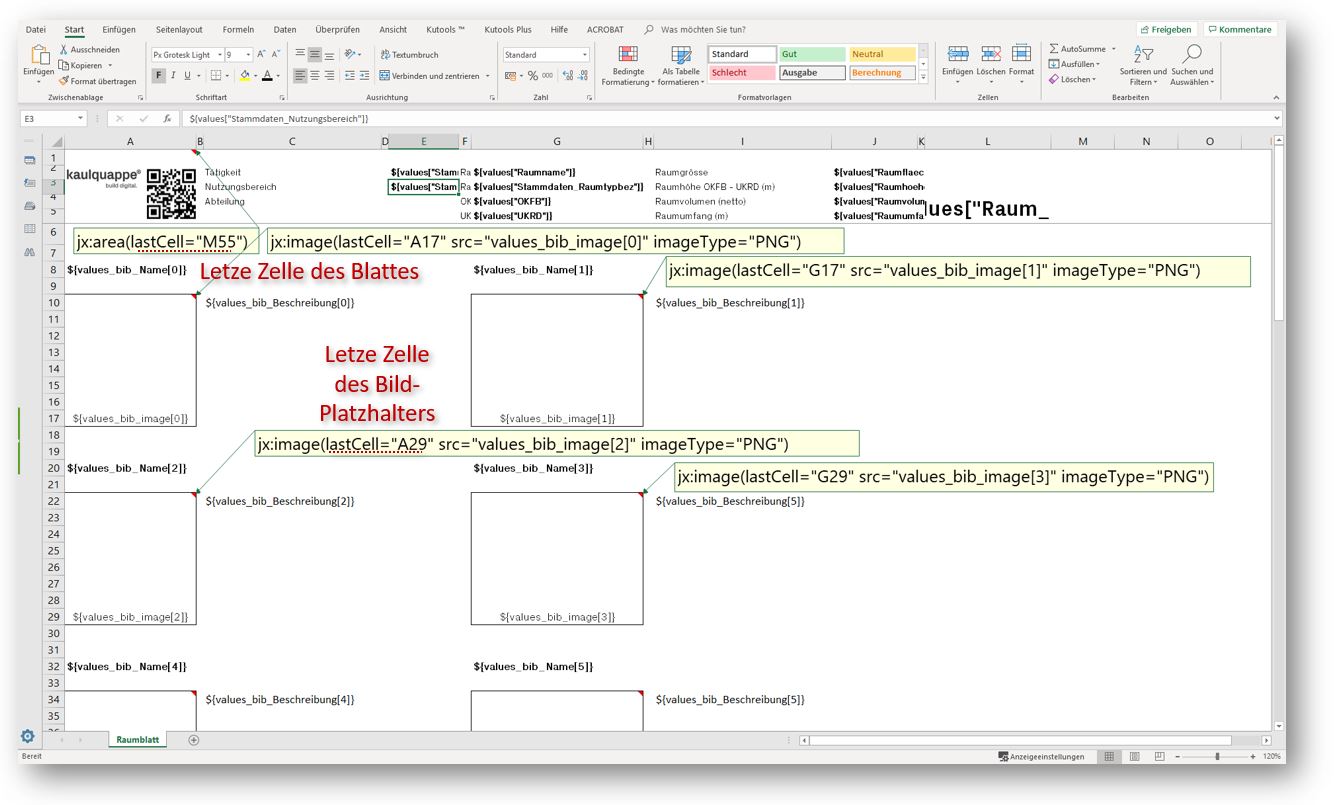Screen dimensions: 1337x805
Task: Remove a decimal place
Action: 582,75
